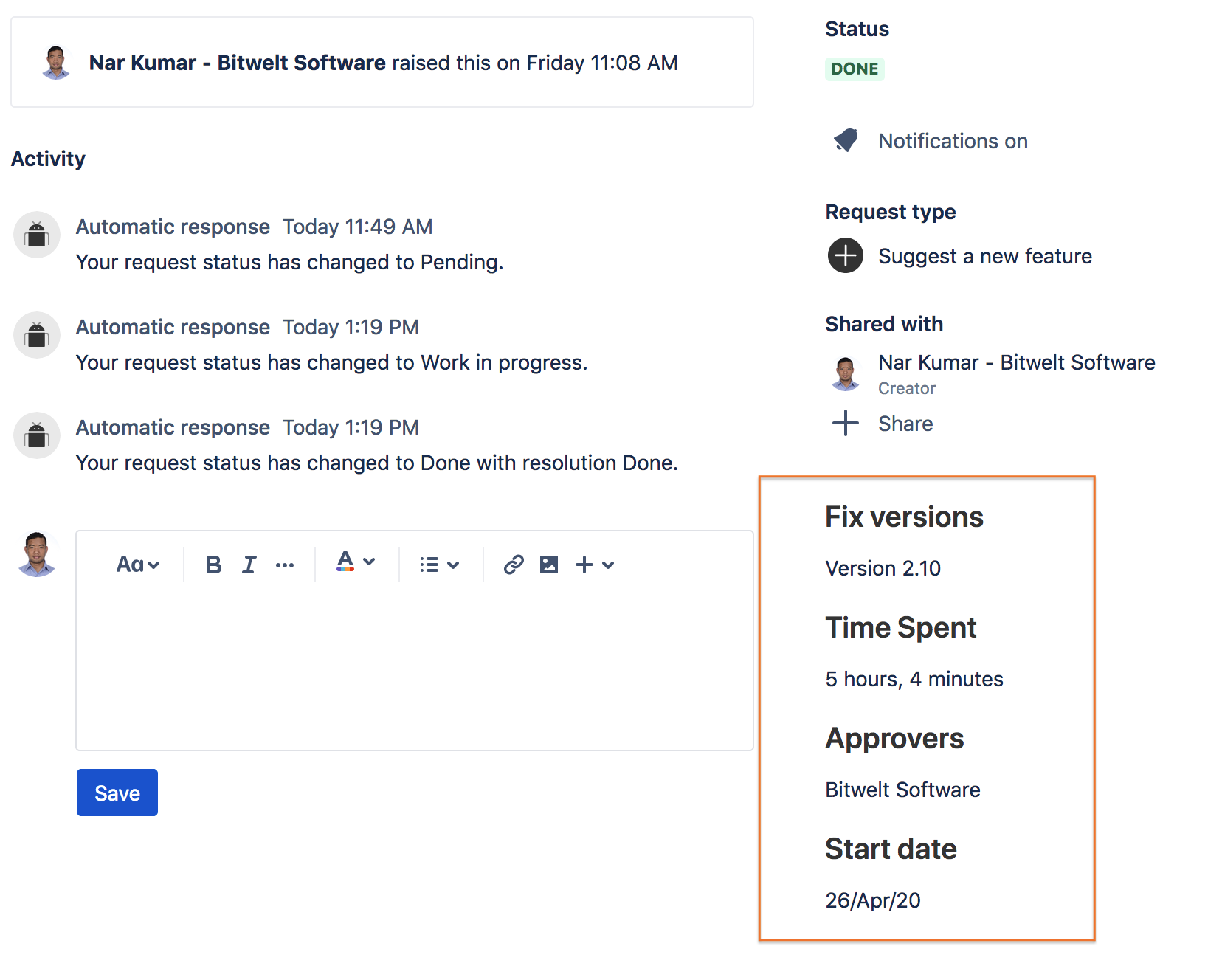Toggle bold formatting in comment editor
This screenshot has height=980, width=1222.
tap(213, 565)
